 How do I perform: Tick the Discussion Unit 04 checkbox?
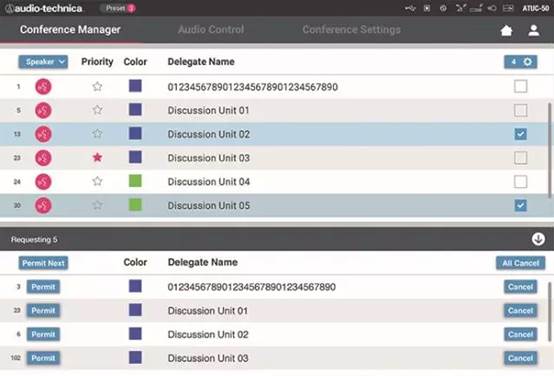pos(520,182)
